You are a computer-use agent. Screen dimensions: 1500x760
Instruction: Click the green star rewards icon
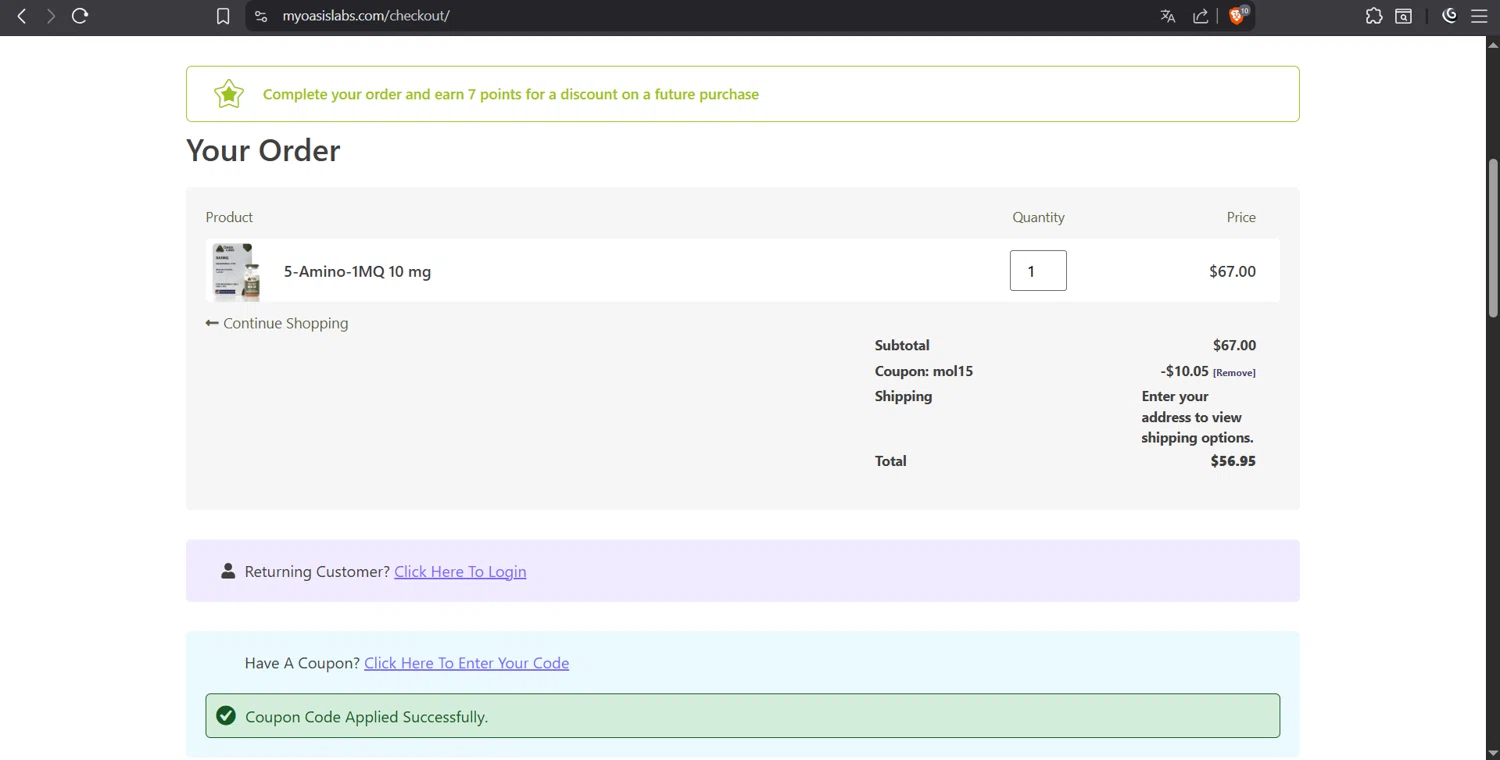tap(229, 94)
